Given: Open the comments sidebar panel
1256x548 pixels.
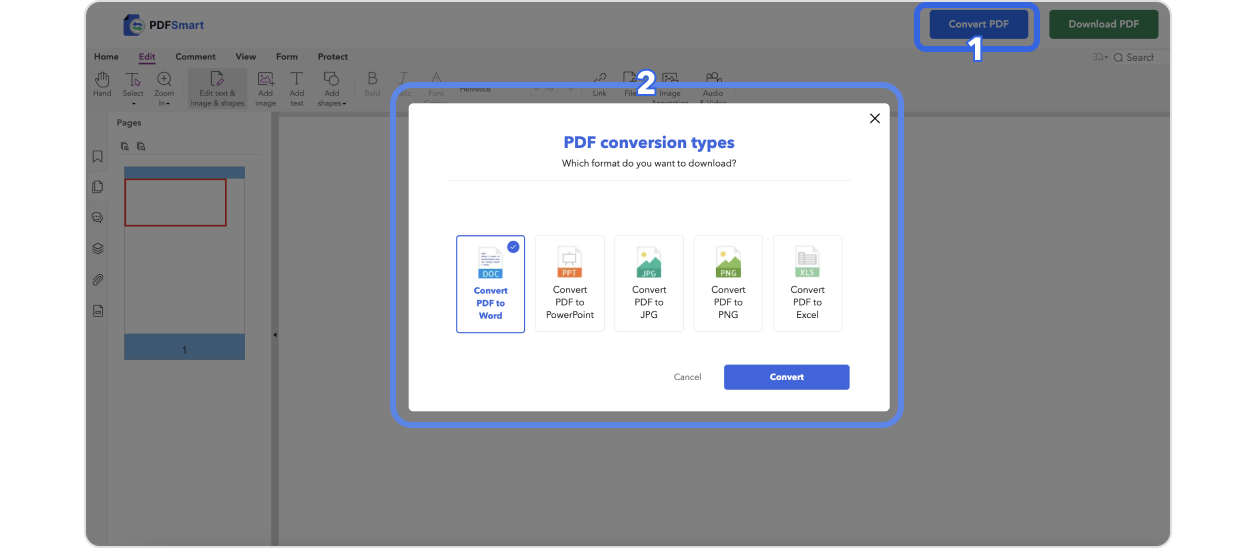Looking at the screenshot, I should [98, 217].
